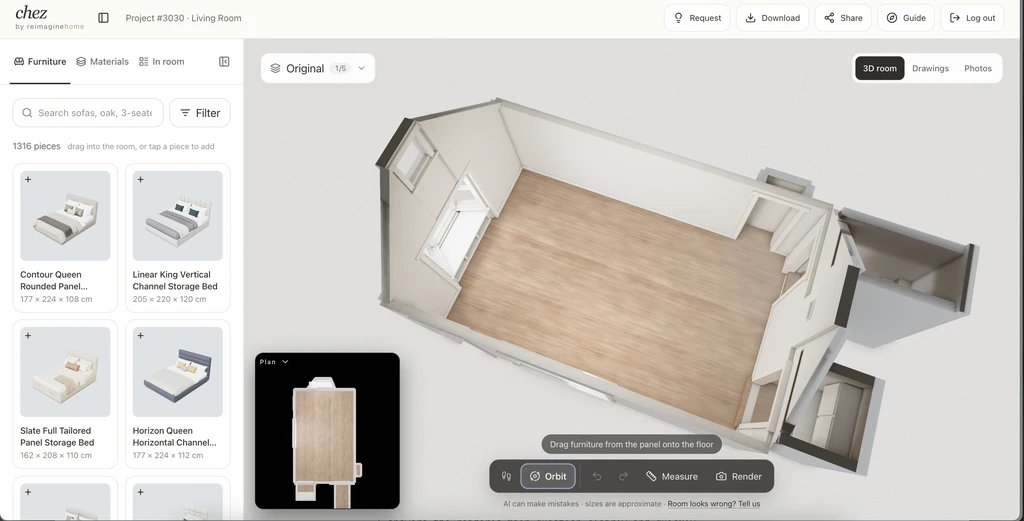Click the 205 × 220 × 120 cm dimensions
The image size is (1024, 521).
(x=169, y=299)
